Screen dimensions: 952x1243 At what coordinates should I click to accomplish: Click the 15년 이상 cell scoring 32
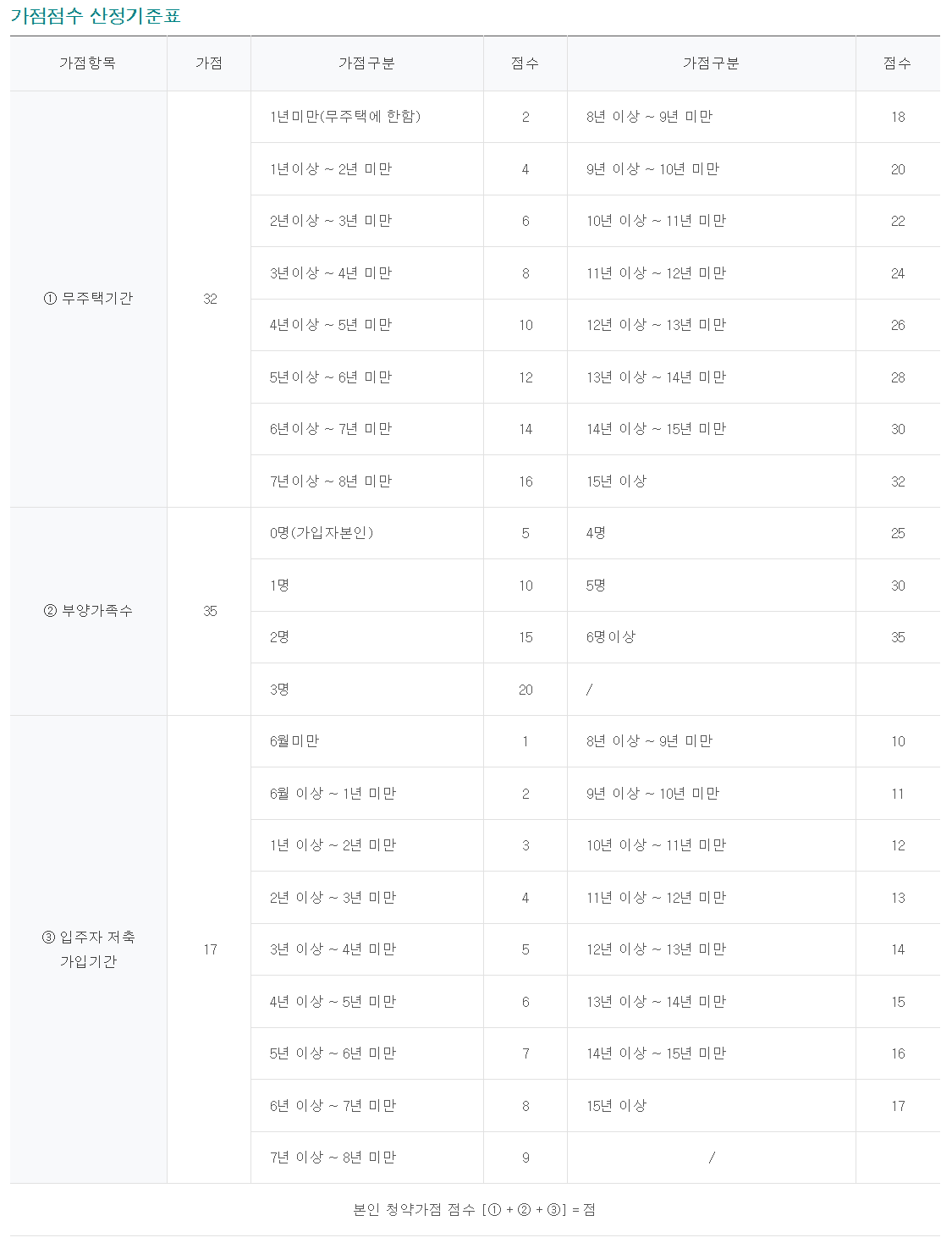pos(617,481)
